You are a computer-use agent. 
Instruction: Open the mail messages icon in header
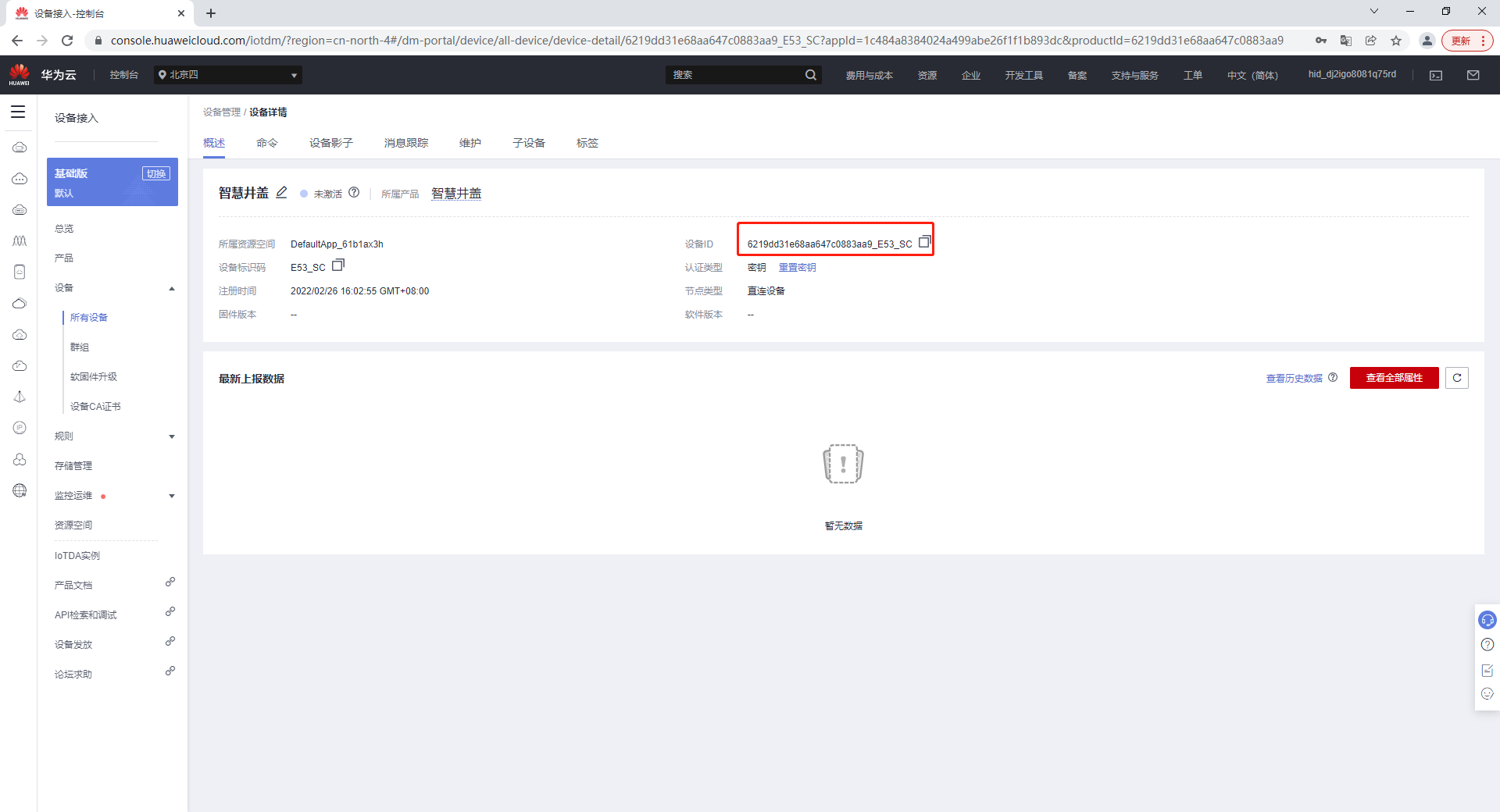pyautogui.click(x=1473, y=75)
